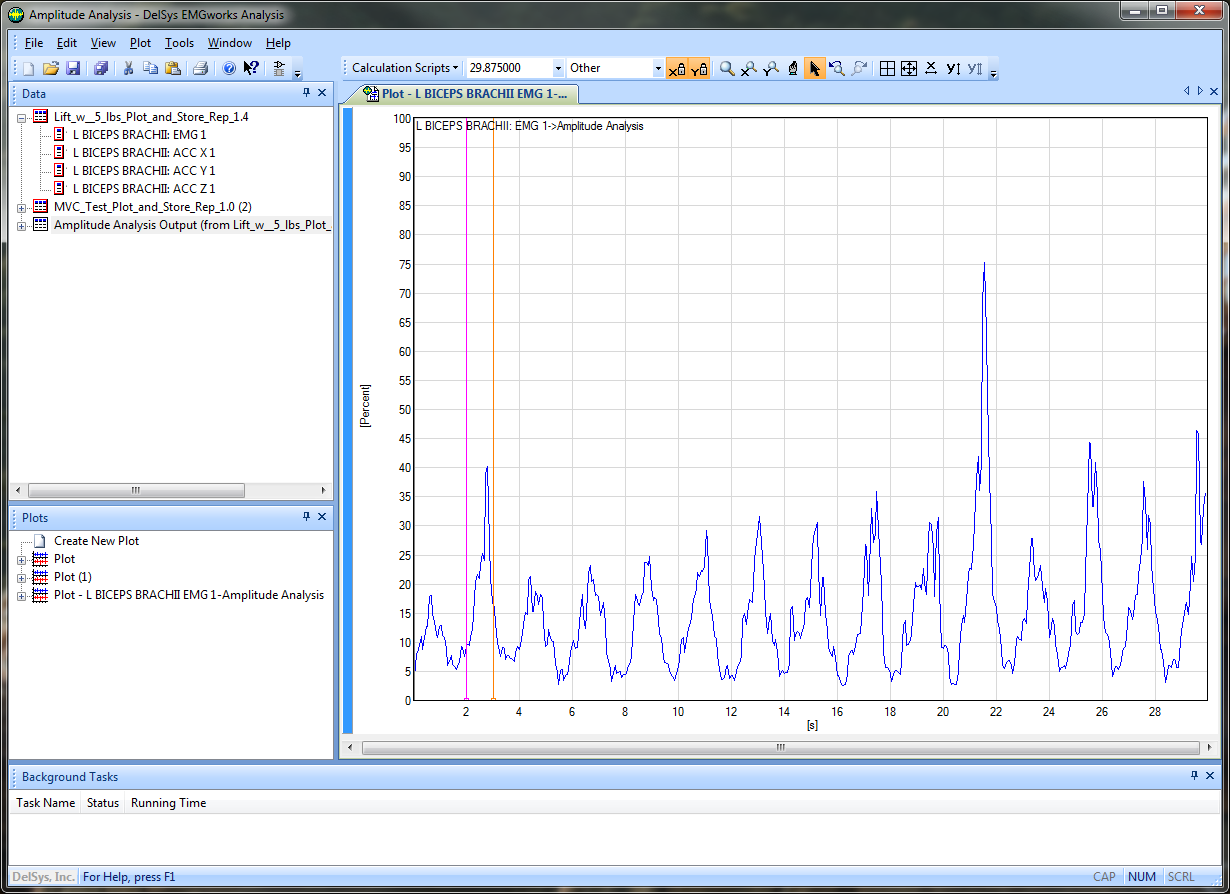Image resolution: width=1230 pixels, height=894 pixels.
Task: Click the Open folder icon
Action: point(50,69)
